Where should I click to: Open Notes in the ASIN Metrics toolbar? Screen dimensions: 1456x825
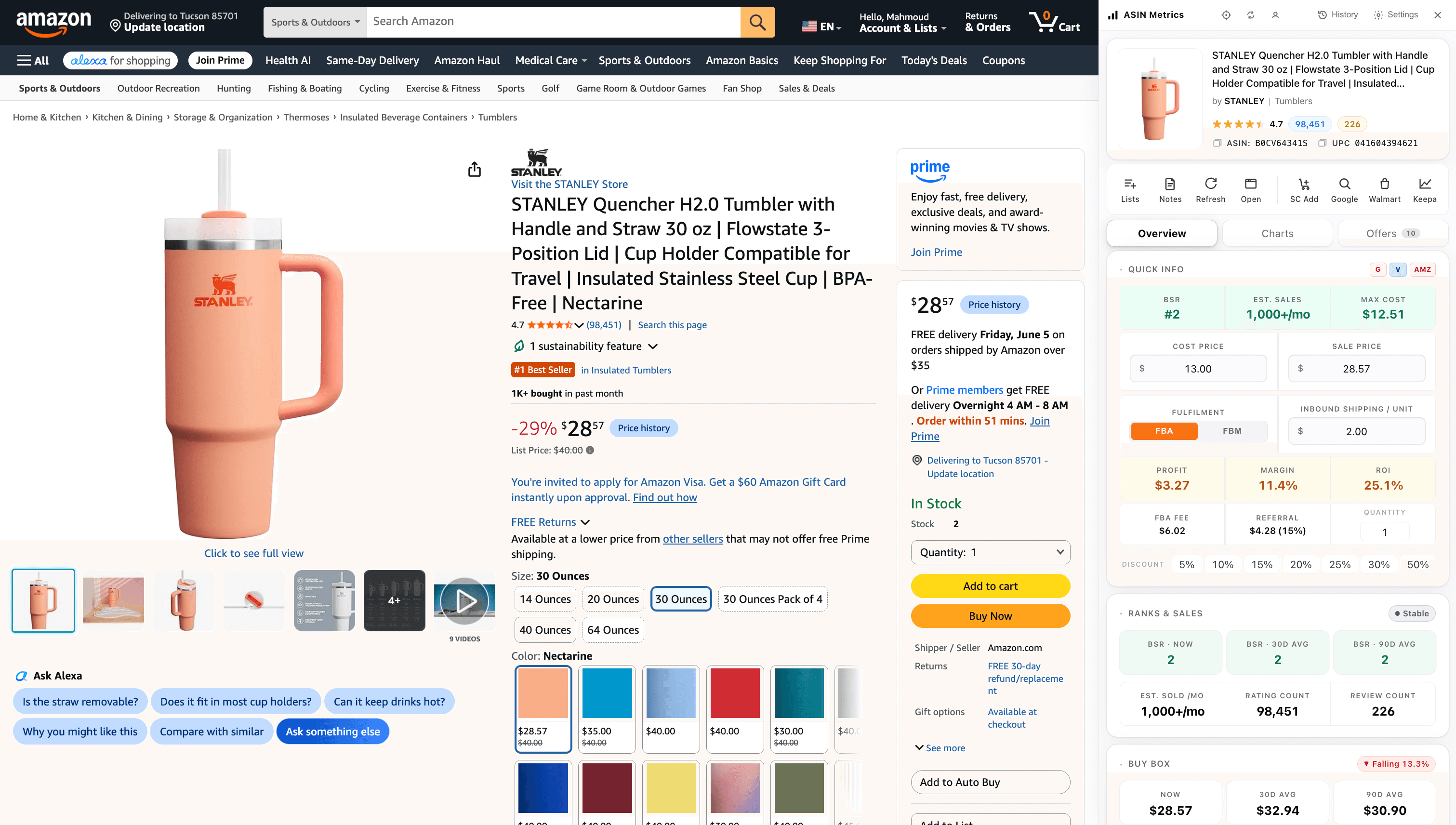click(1170, 190)
